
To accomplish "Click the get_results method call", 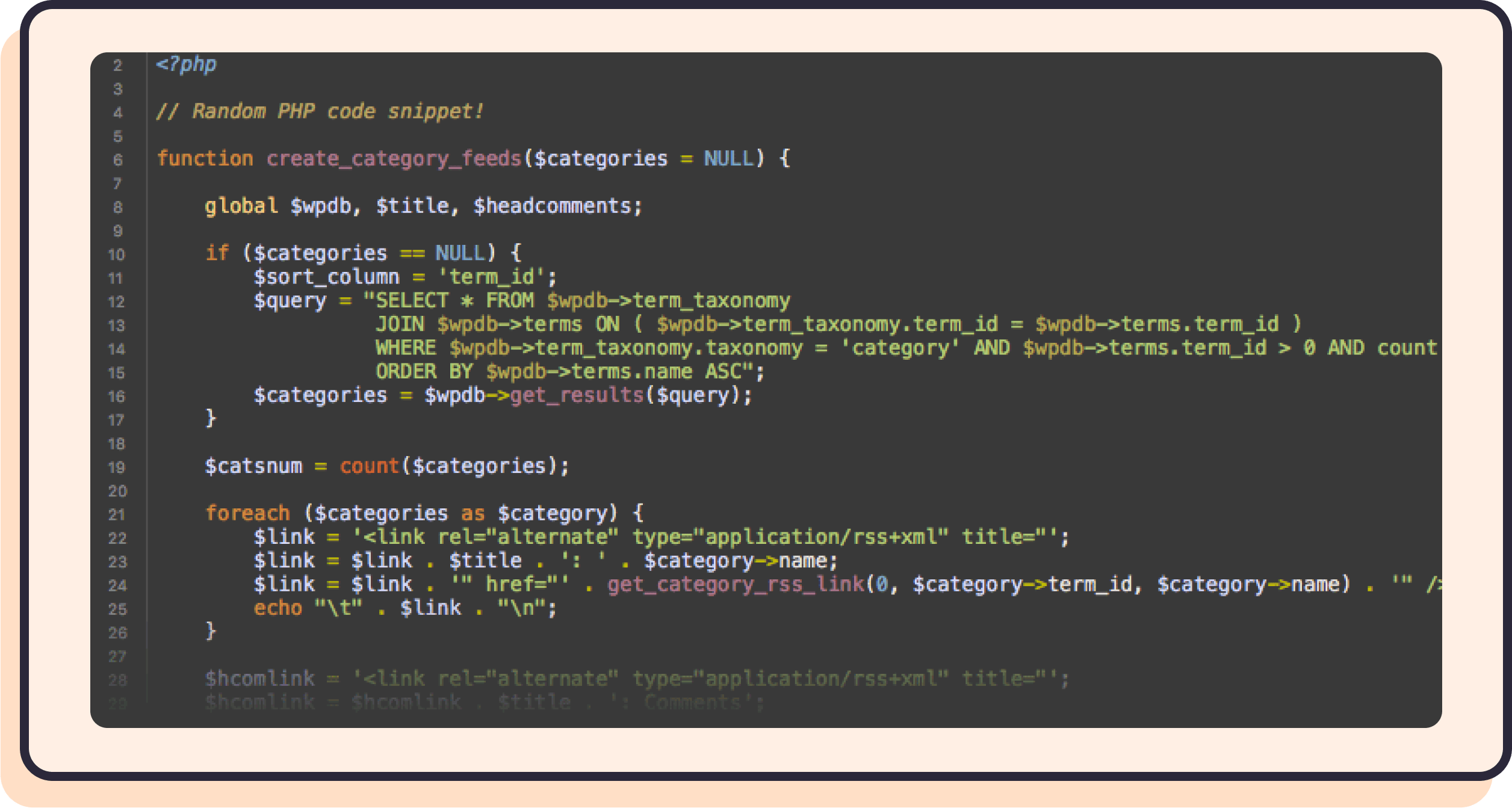I will pos(577,395).
